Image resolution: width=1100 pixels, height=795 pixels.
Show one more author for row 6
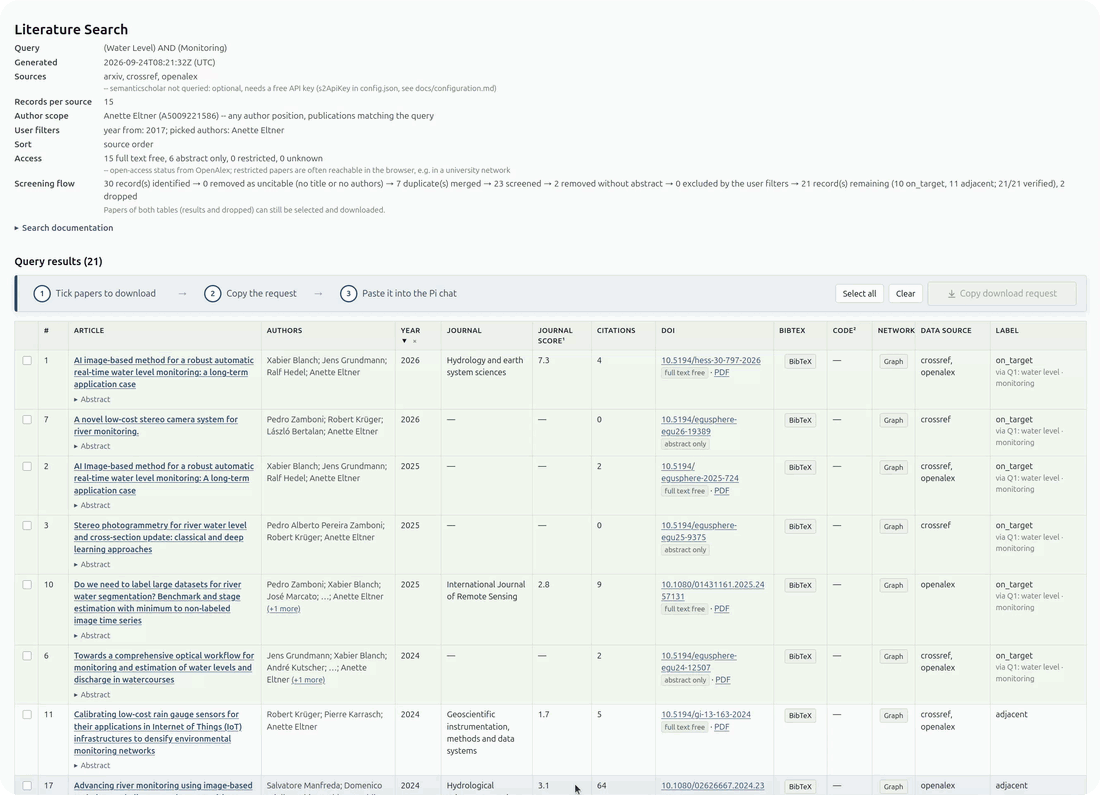pos(308,680)
